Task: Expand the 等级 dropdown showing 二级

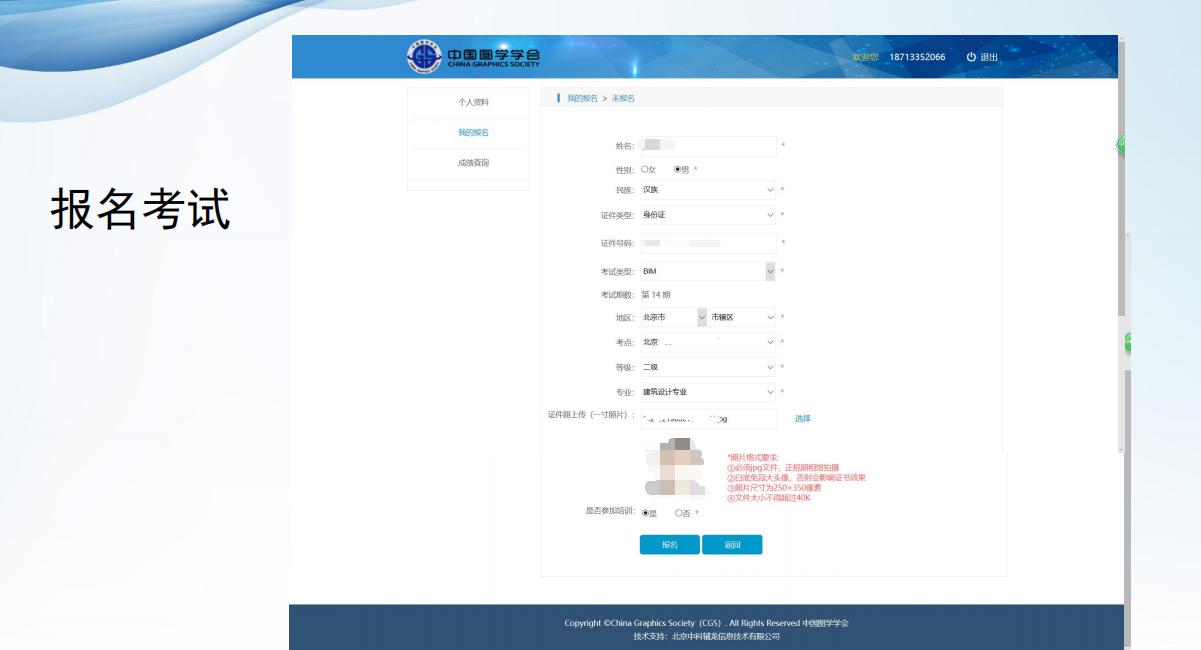Action: click(708, 367)
